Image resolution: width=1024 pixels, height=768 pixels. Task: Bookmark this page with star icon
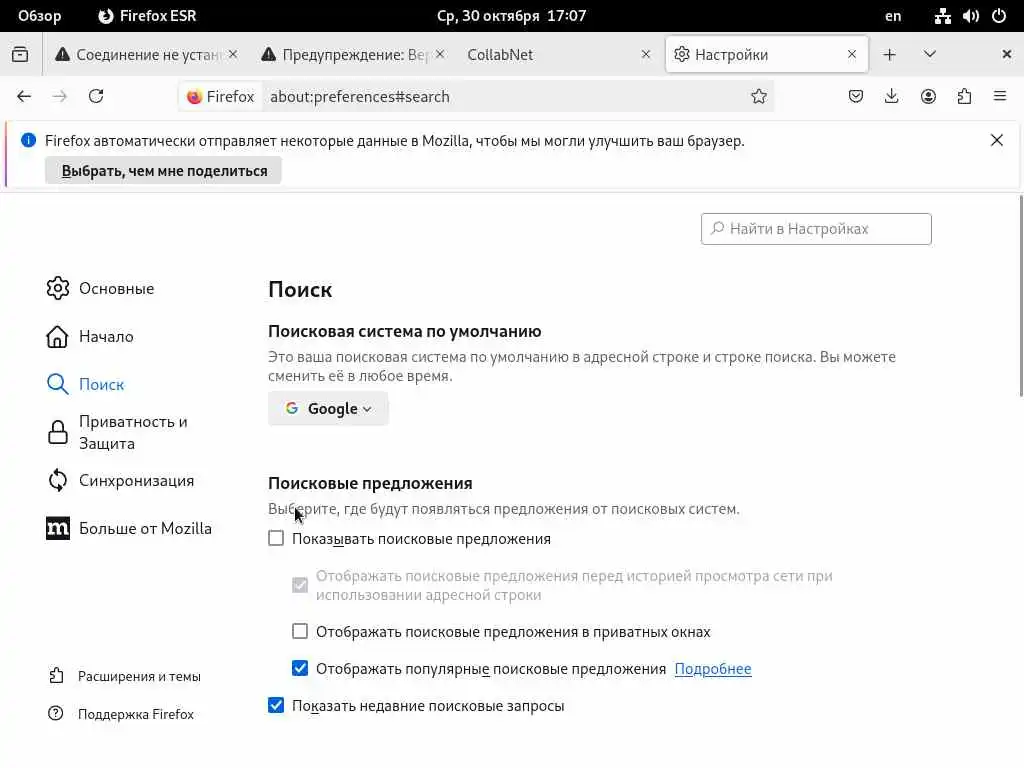759,97
